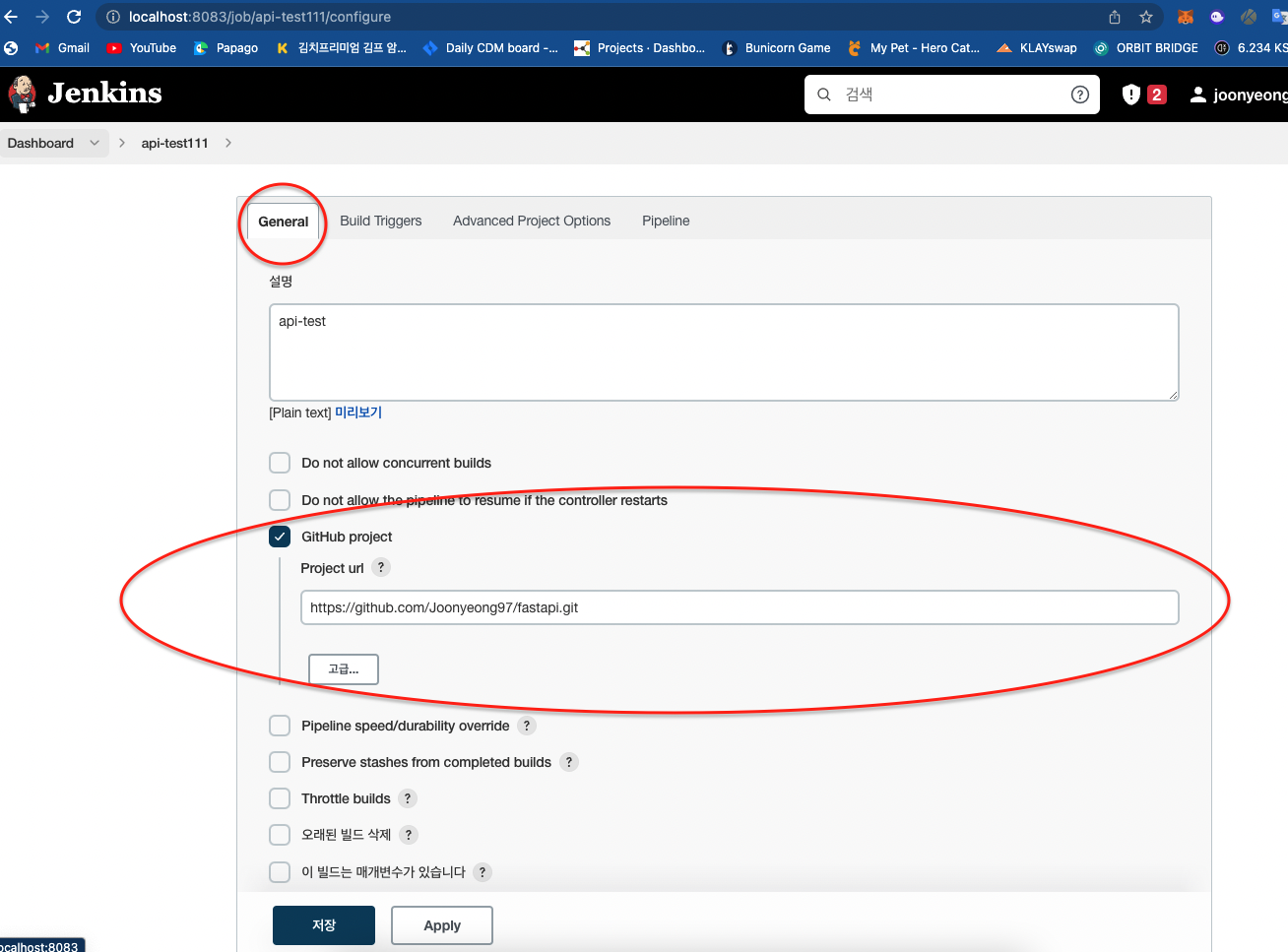Open Gmail bookmark
Screen dimensions: 1288x952
point(62,47)
